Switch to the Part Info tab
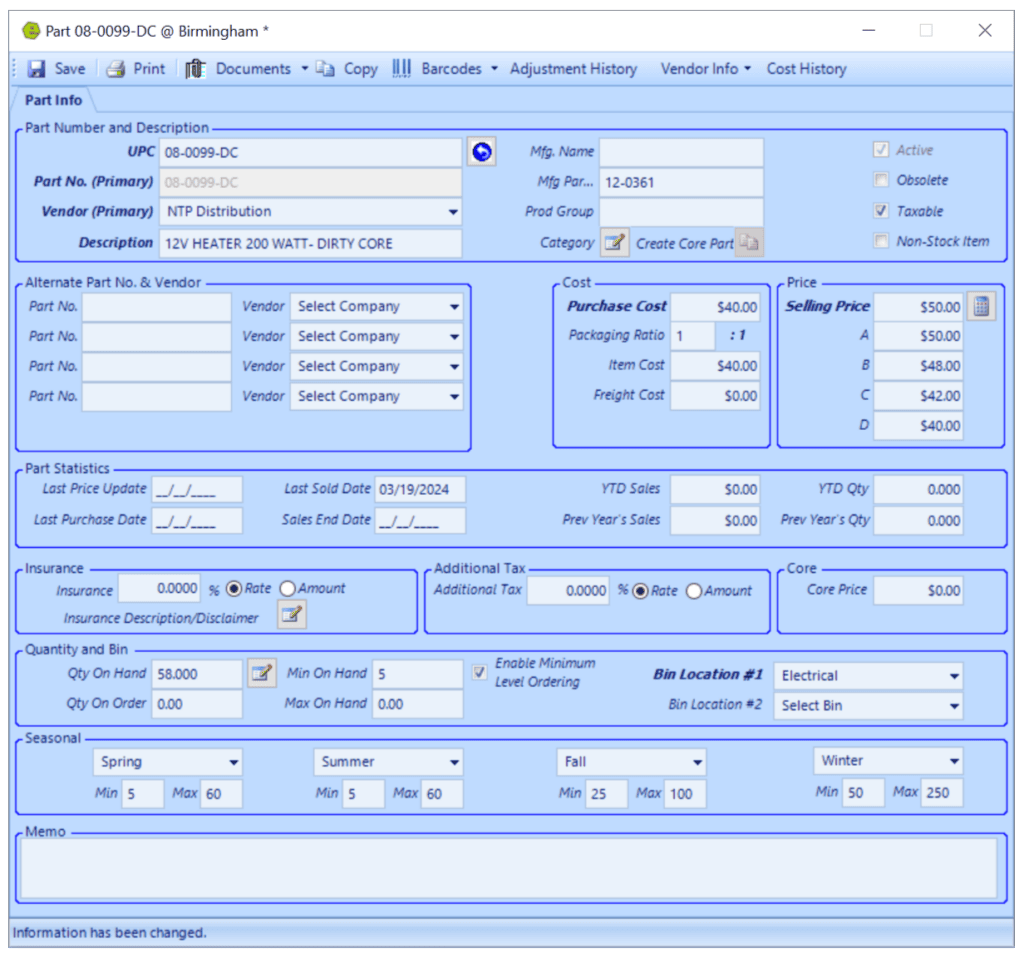1024x958 pixels. tap(51, 100)
